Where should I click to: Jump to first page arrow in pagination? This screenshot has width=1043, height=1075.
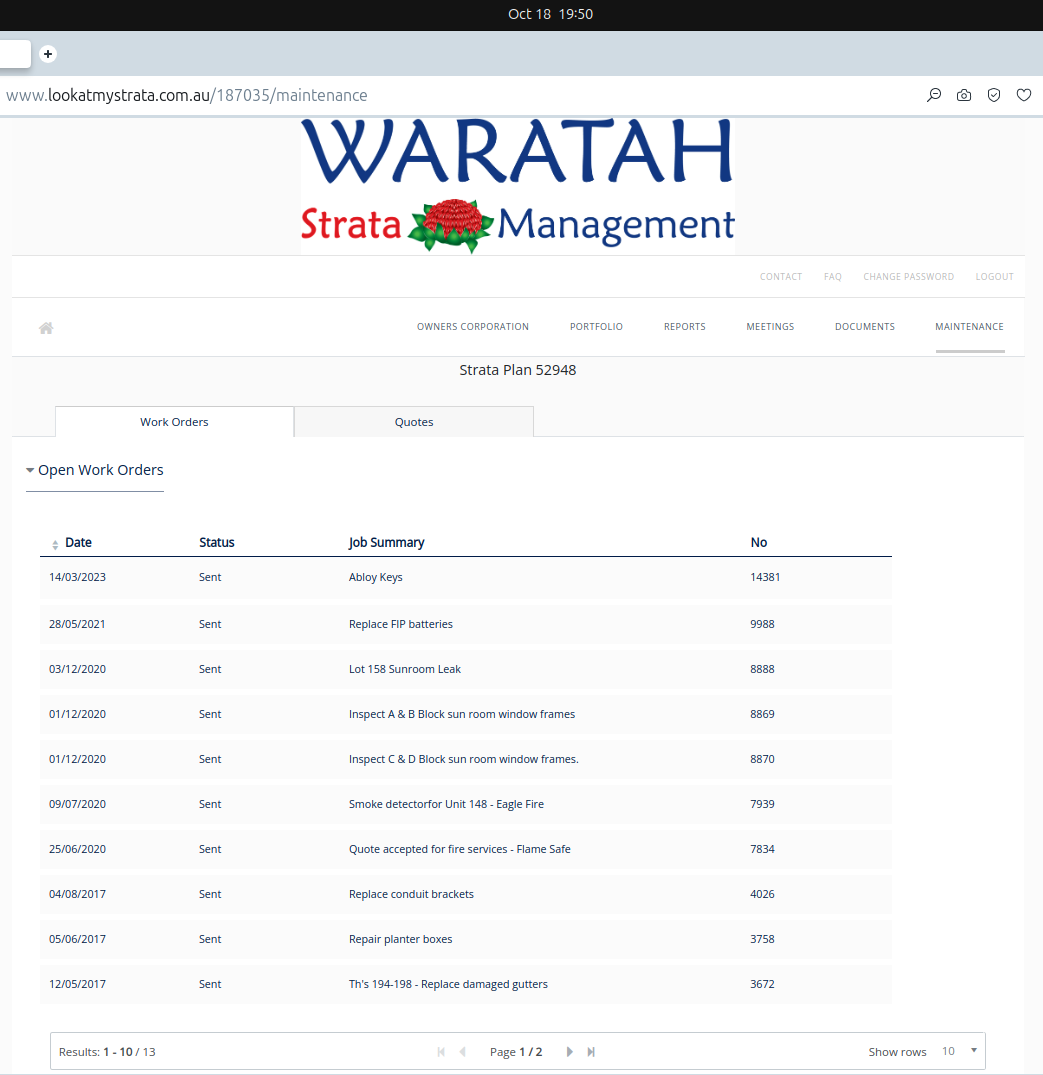coord(441,1052)
